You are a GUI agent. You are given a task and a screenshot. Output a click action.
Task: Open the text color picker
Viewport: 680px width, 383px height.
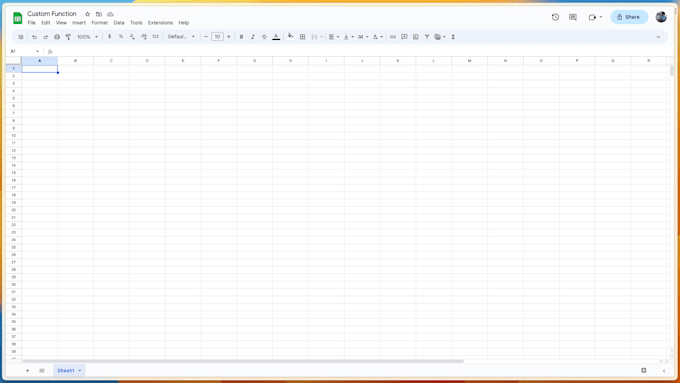click(276, 37)
